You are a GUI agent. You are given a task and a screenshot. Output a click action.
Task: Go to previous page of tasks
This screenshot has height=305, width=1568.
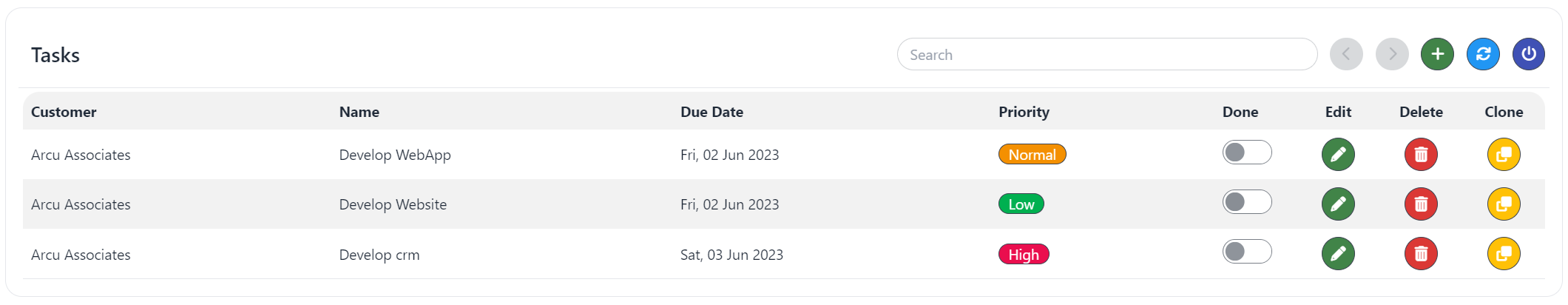(1346, 54)
